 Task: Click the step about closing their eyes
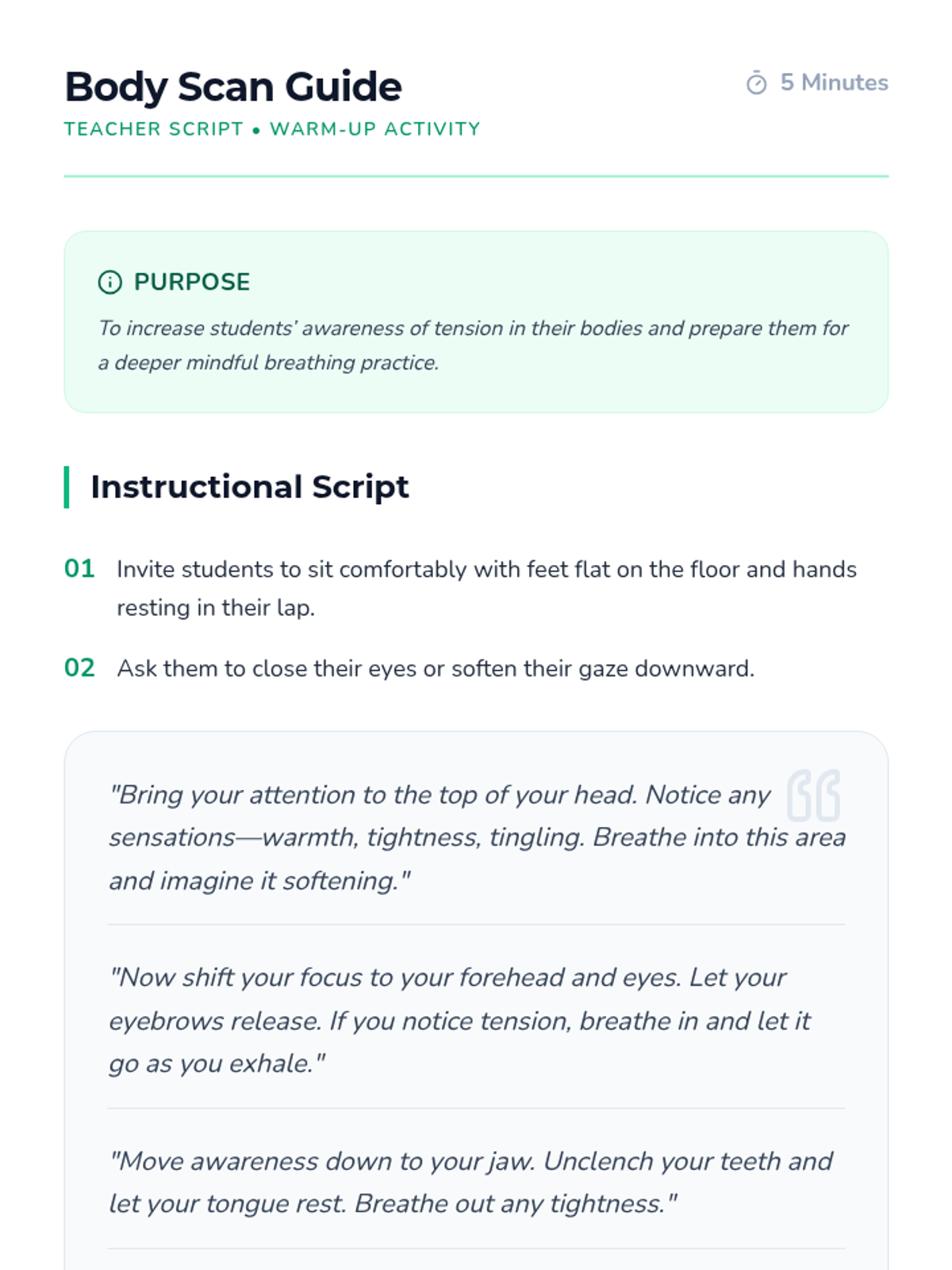tap(436, 668)
